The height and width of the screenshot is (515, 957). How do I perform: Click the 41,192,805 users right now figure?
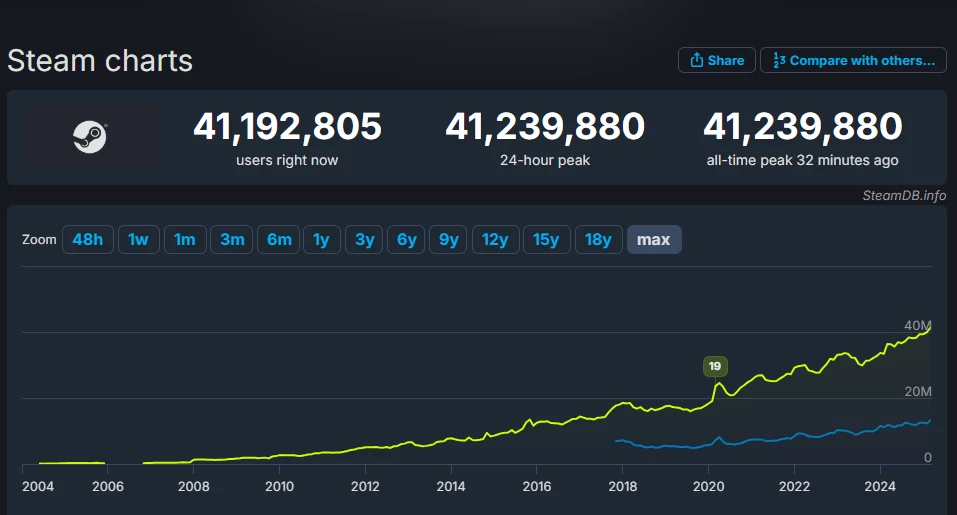click(287, 126)
